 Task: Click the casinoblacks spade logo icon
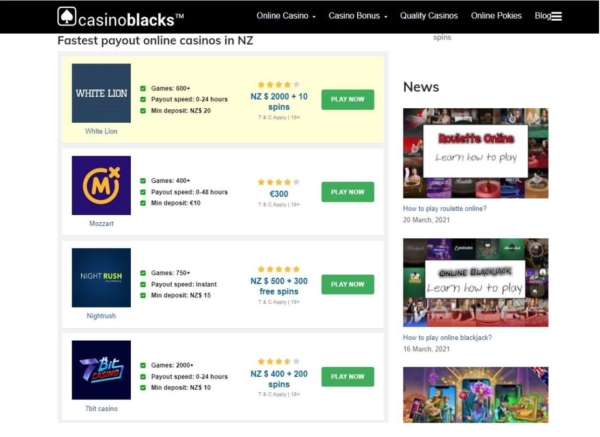coord(66,16)
